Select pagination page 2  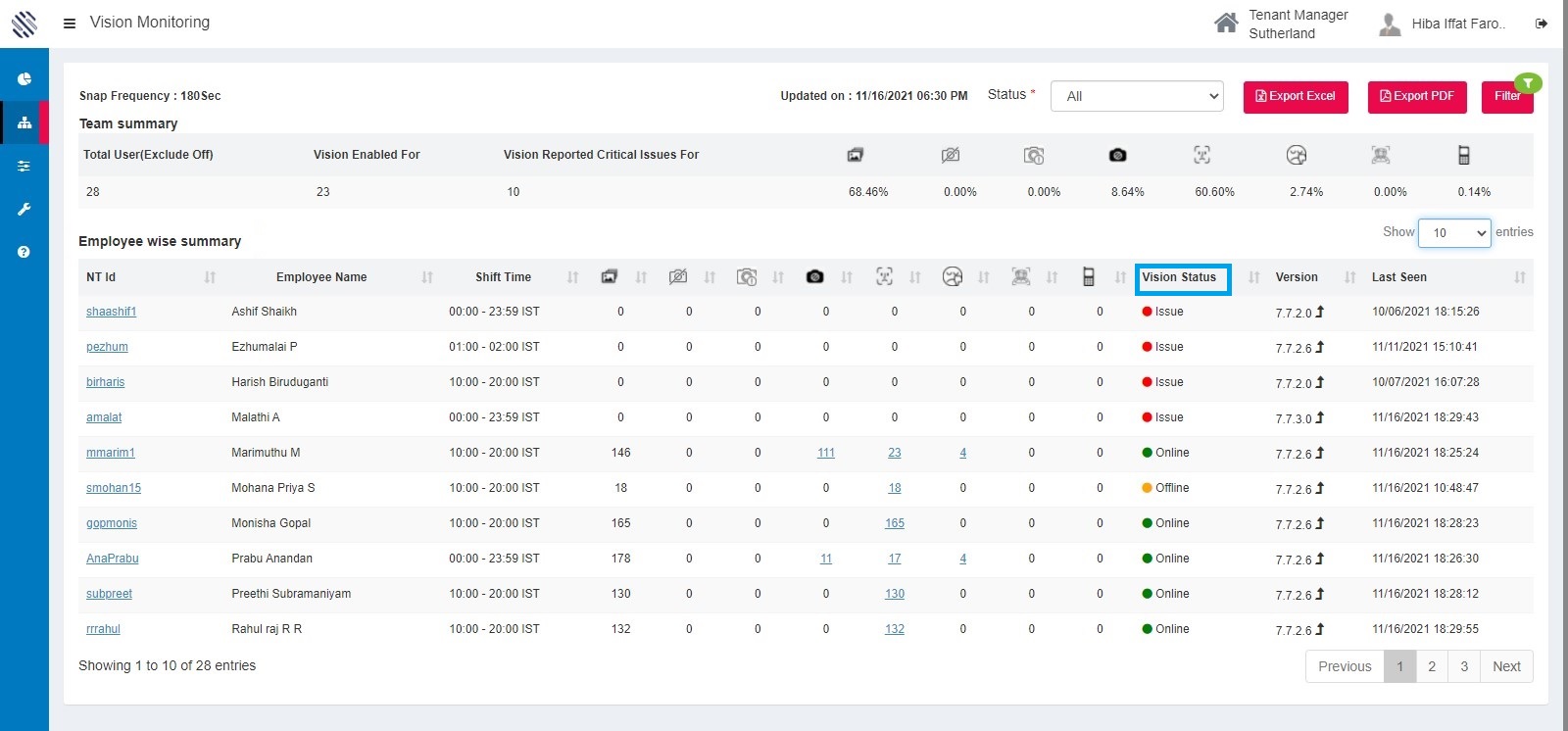1432,666
